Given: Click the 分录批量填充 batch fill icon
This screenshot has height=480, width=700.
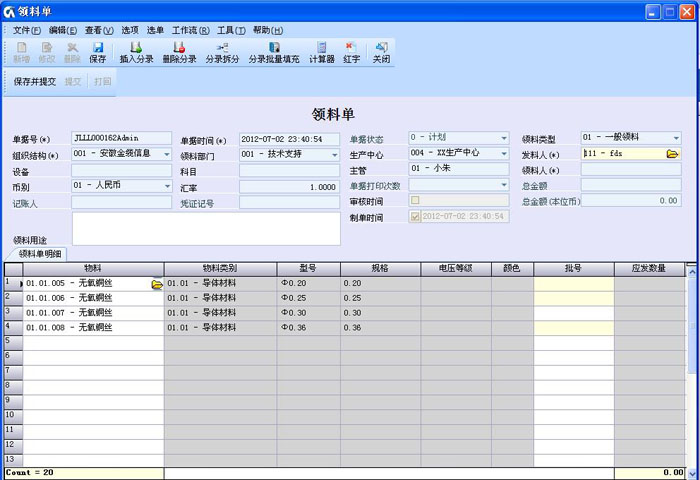Looking at the screenshot, I should click(273, 52).
